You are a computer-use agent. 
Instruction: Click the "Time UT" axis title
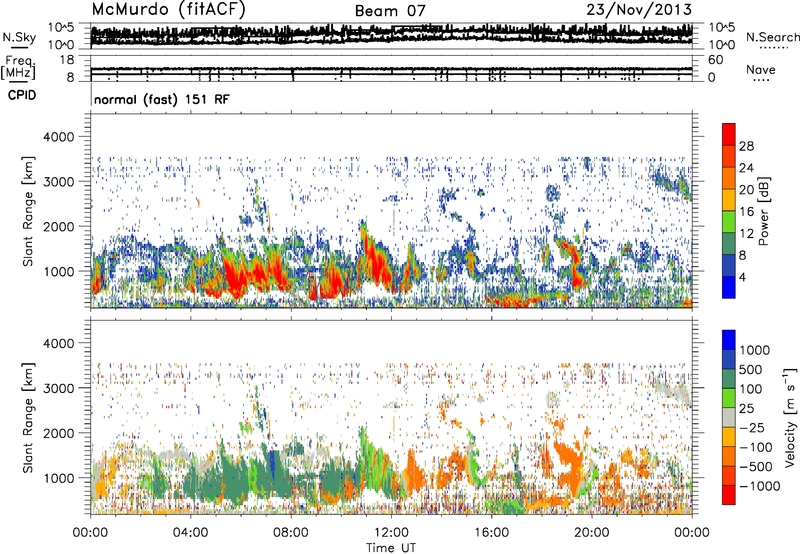391,547
